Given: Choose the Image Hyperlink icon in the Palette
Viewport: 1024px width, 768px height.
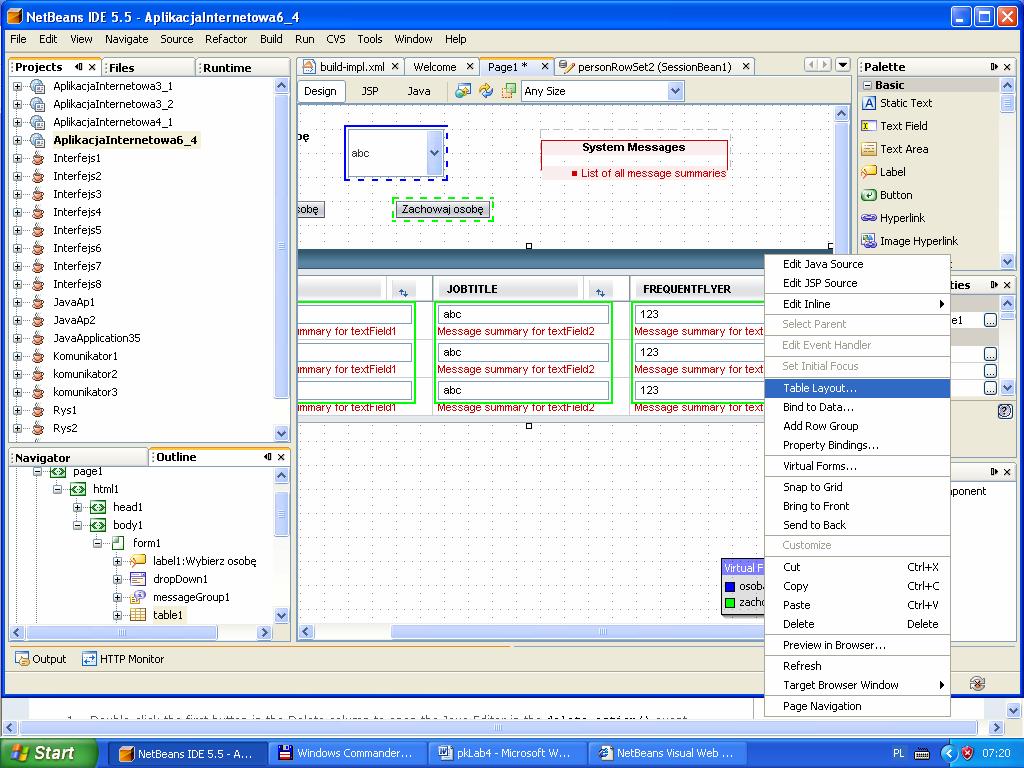Looking at the screenshot, I should (869, 241).
